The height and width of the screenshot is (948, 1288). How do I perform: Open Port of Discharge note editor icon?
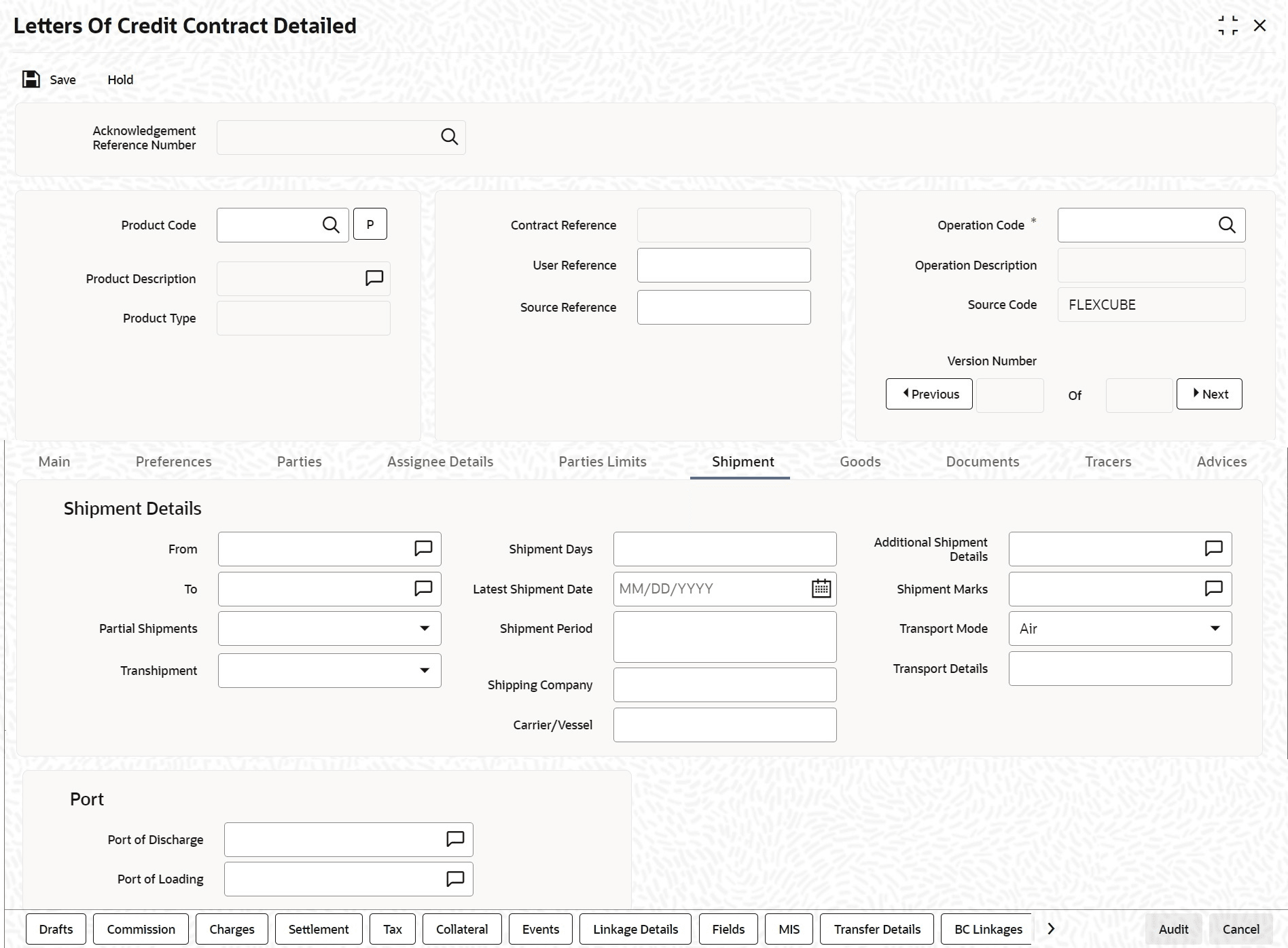tap(455, 839)
